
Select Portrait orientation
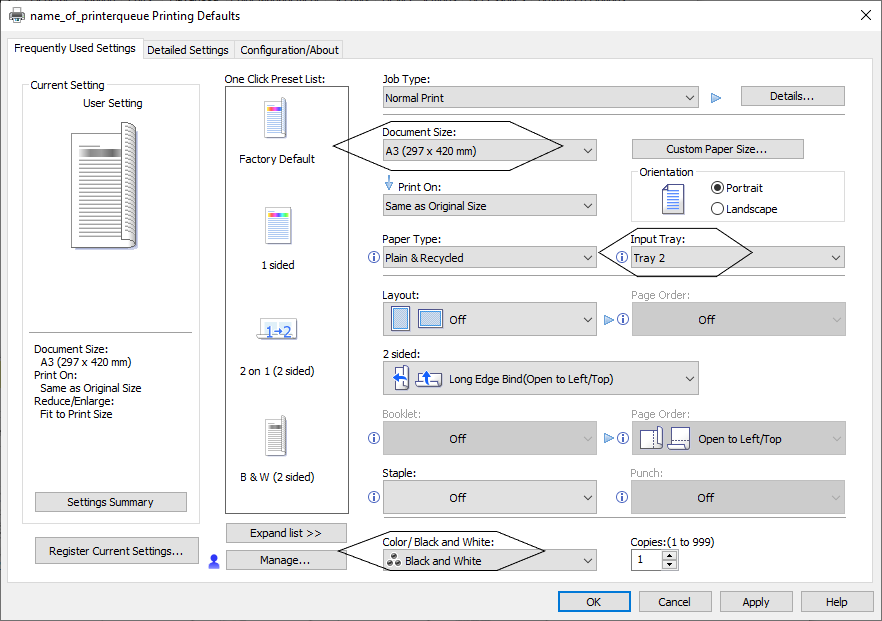pyautogui.click(x=718, y=188)
